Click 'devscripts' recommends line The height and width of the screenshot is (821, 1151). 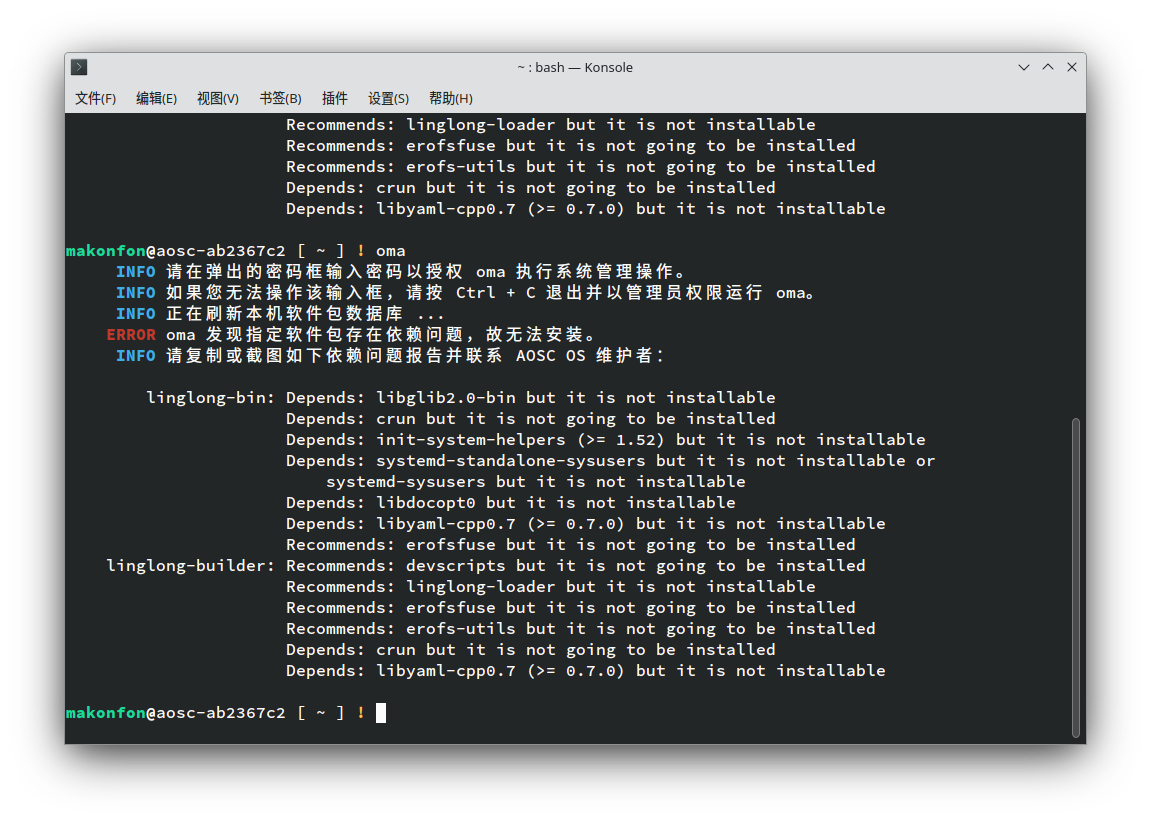coord(576,566)
